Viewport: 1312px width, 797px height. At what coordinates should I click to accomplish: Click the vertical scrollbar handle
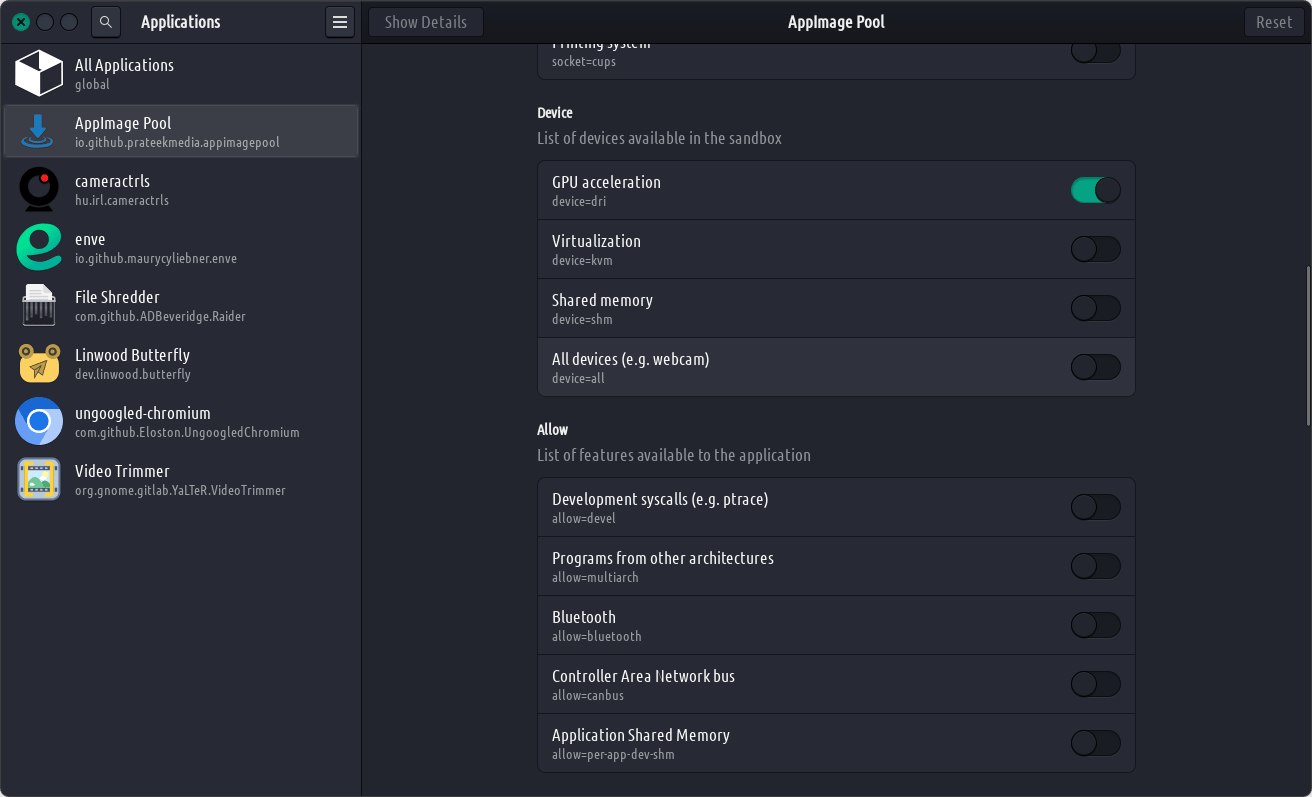[1307, 345]
